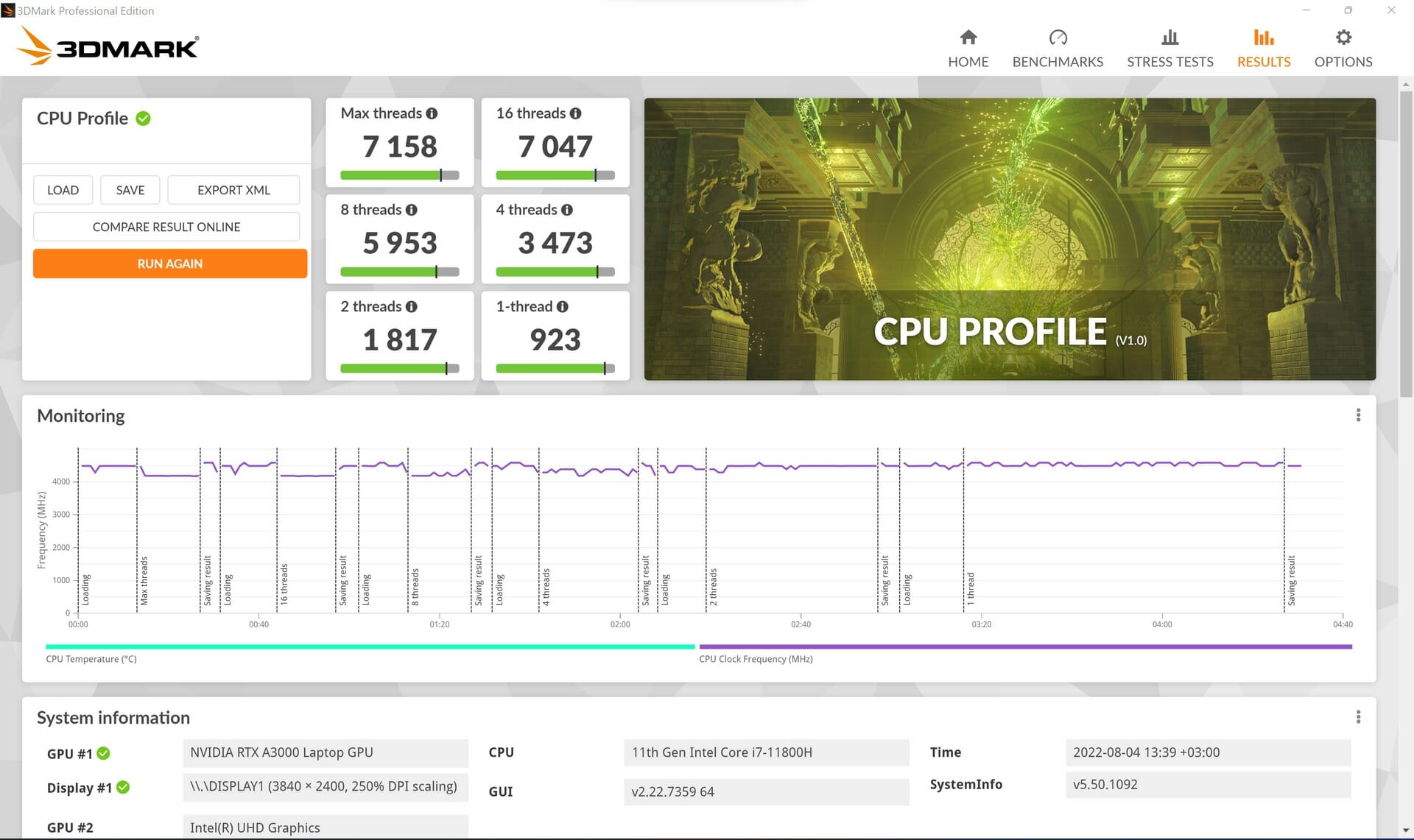Open the Benchmarks section icon
This screenshot has width=1414, height=840.
[1056, 37]
